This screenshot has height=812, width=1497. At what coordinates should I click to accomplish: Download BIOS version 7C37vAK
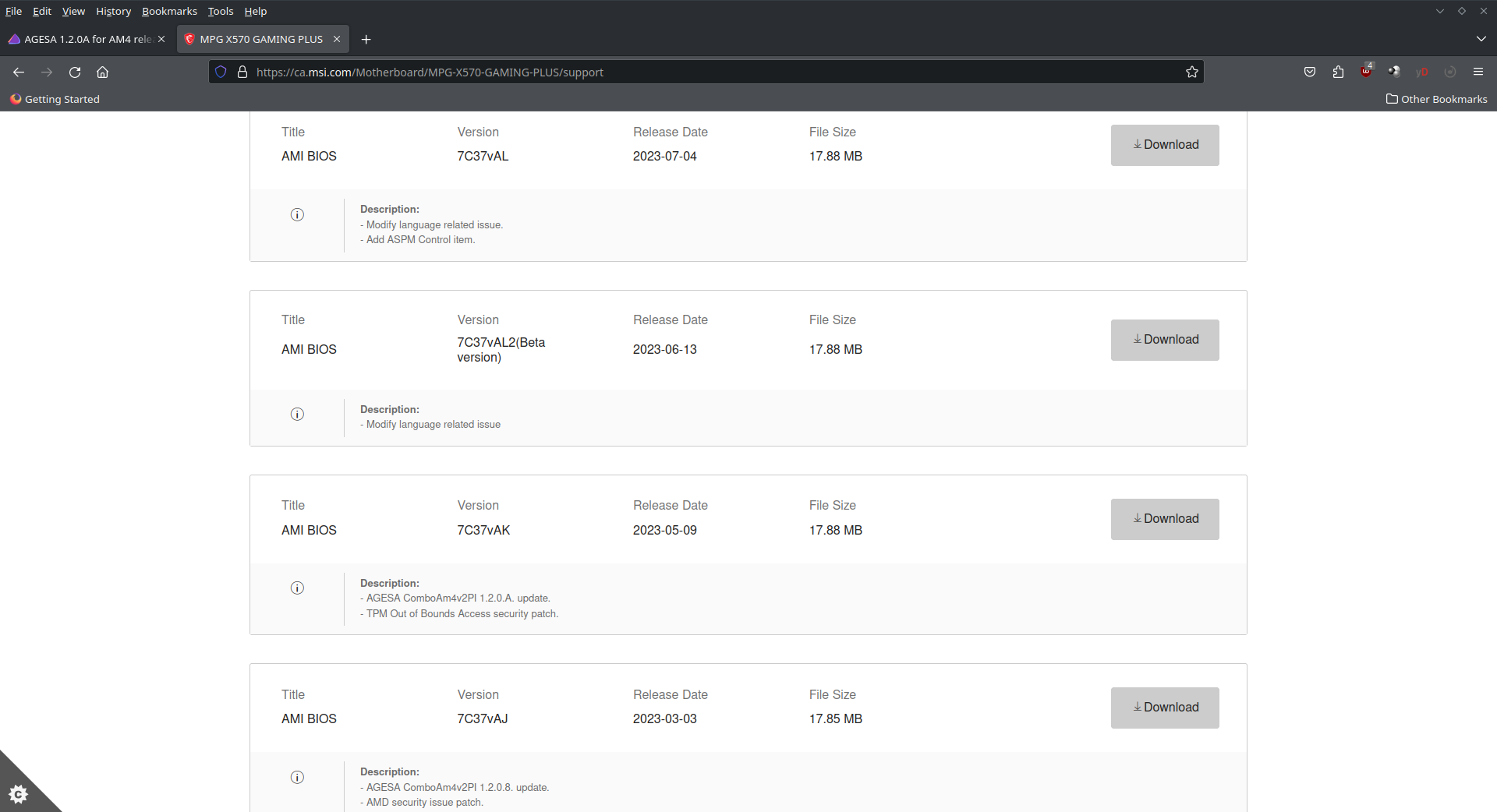(x=1165, y=519)
